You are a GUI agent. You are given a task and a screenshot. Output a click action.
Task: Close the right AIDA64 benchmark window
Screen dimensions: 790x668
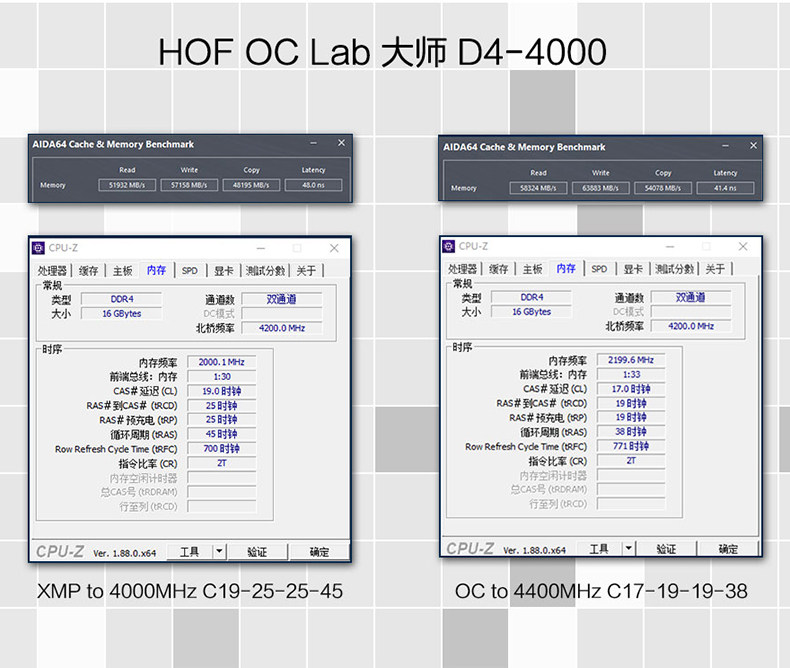[x=753, y=146]
